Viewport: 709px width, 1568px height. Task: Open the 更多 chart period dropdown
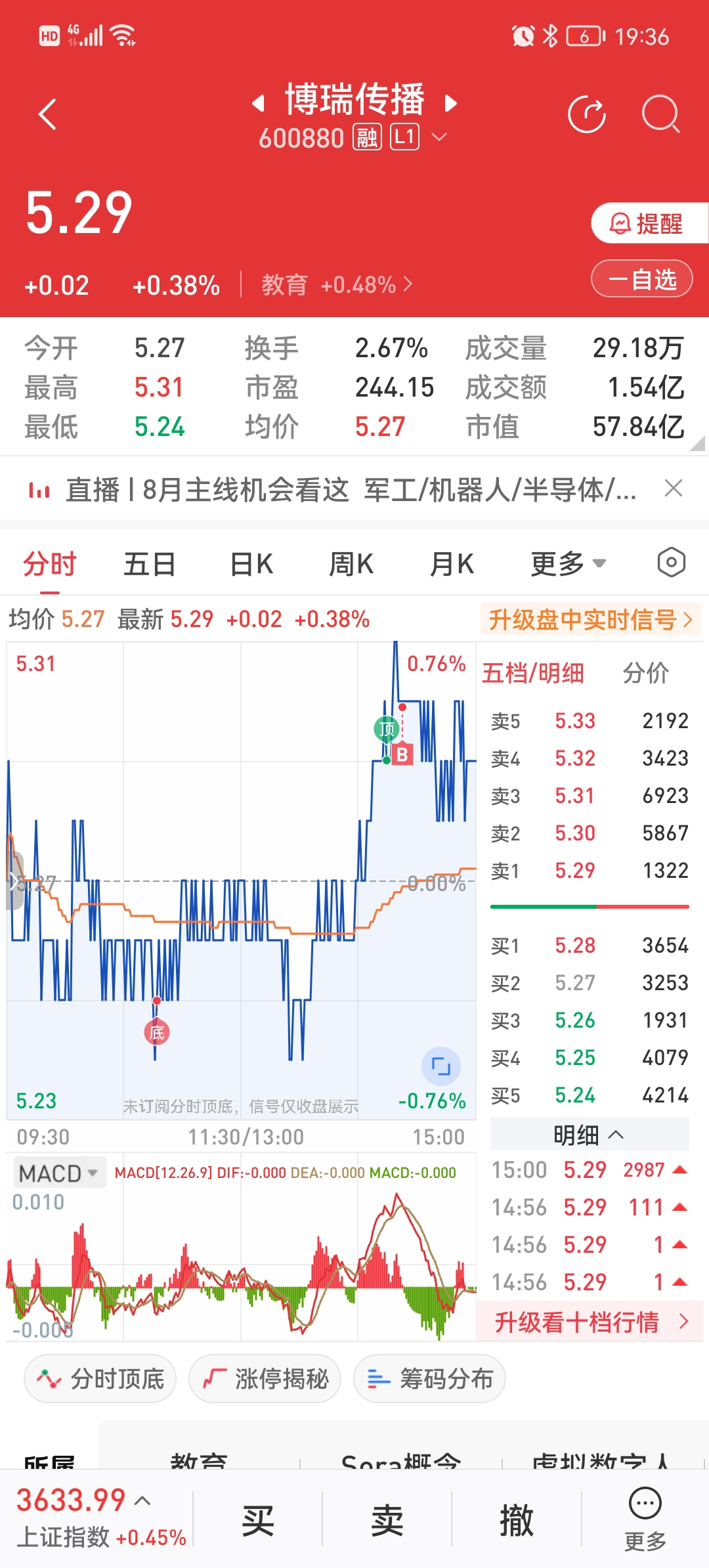click(568, 564)
